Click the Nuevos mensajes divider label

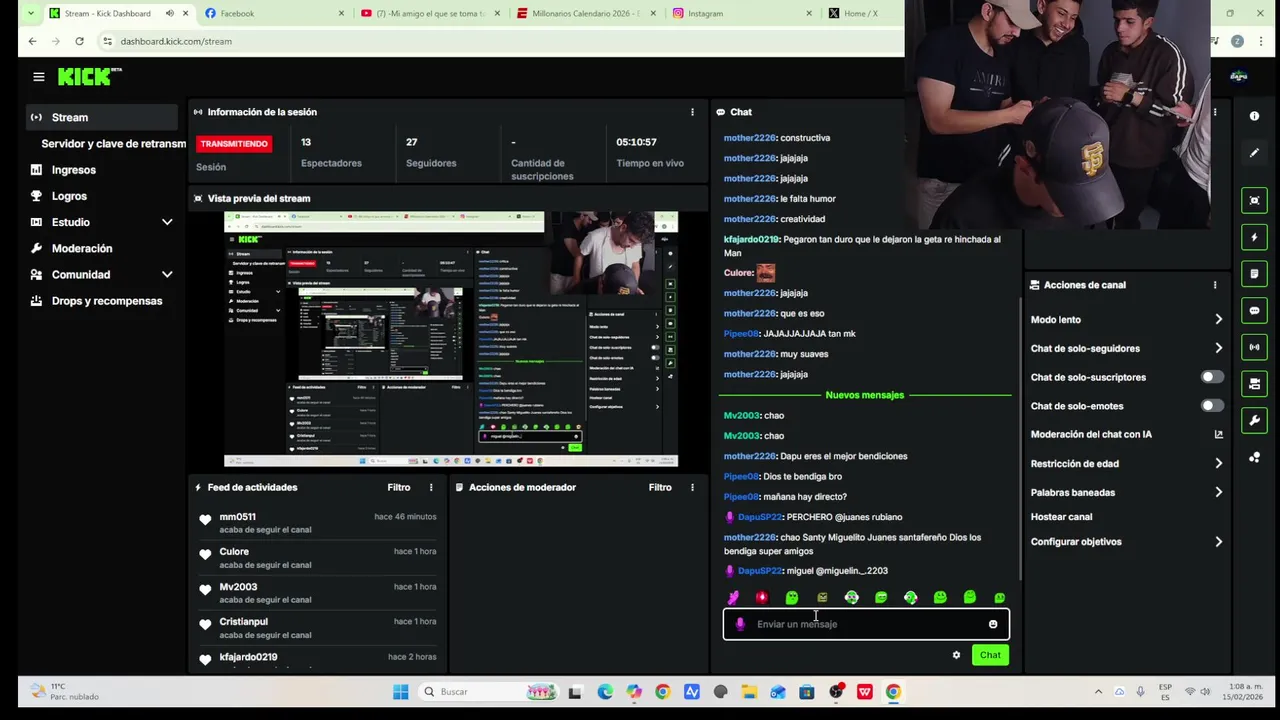click(x=864, y=395)
